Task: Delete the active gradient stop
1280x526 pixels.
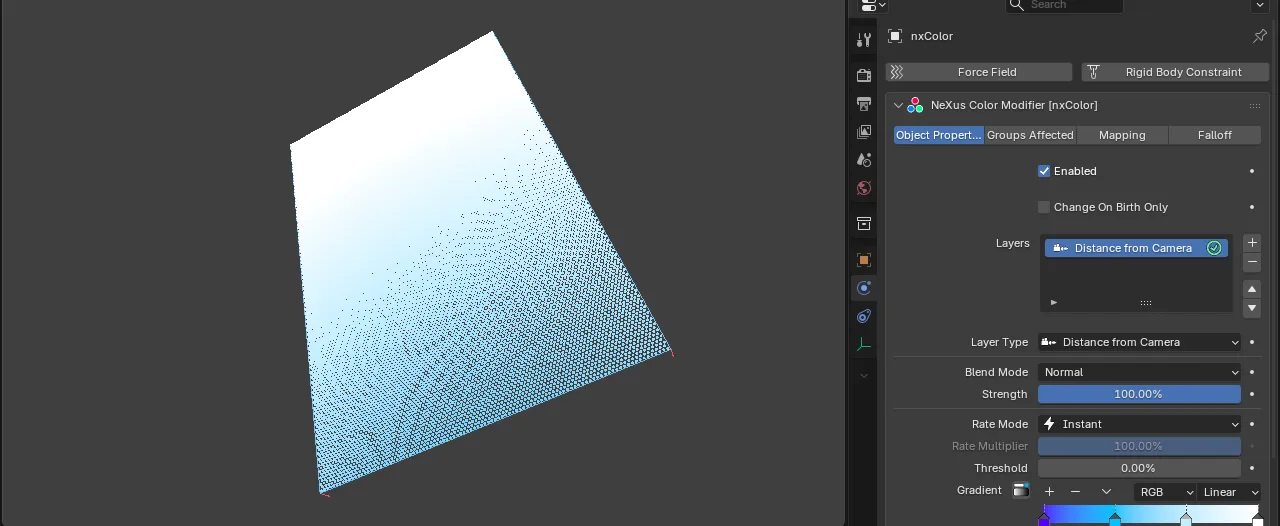Action: coord(1075,492)
